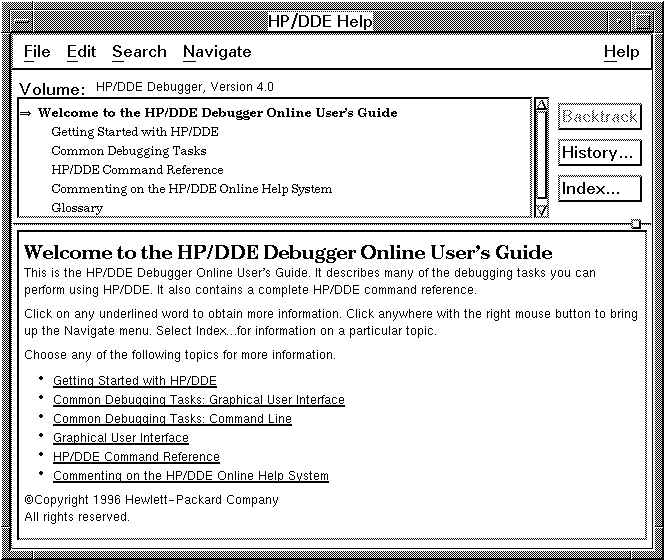This screenshot has height=560, width=664.
Task: Follow the Getting Started with HP/DDE link
Action: click(x=135, y=380)
